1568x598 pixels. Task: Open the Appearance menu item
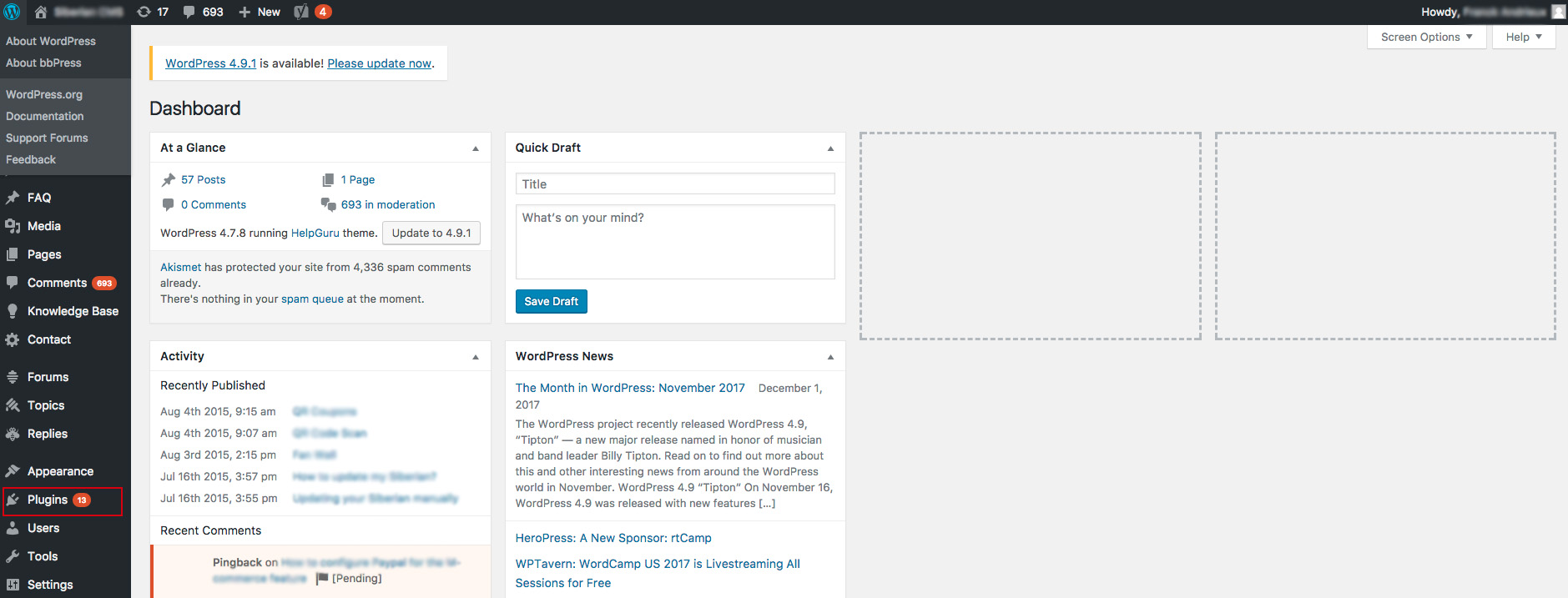(60, 471)
